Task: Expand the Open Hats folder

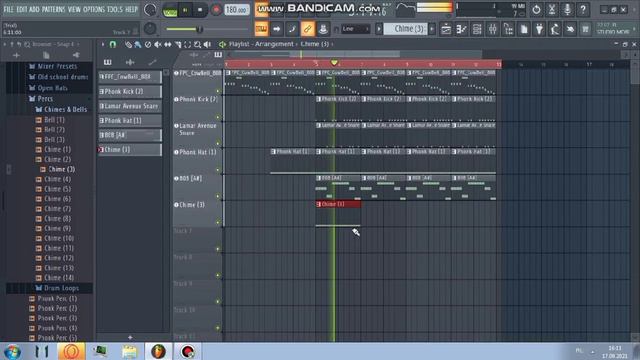Action: pos(48,88)
